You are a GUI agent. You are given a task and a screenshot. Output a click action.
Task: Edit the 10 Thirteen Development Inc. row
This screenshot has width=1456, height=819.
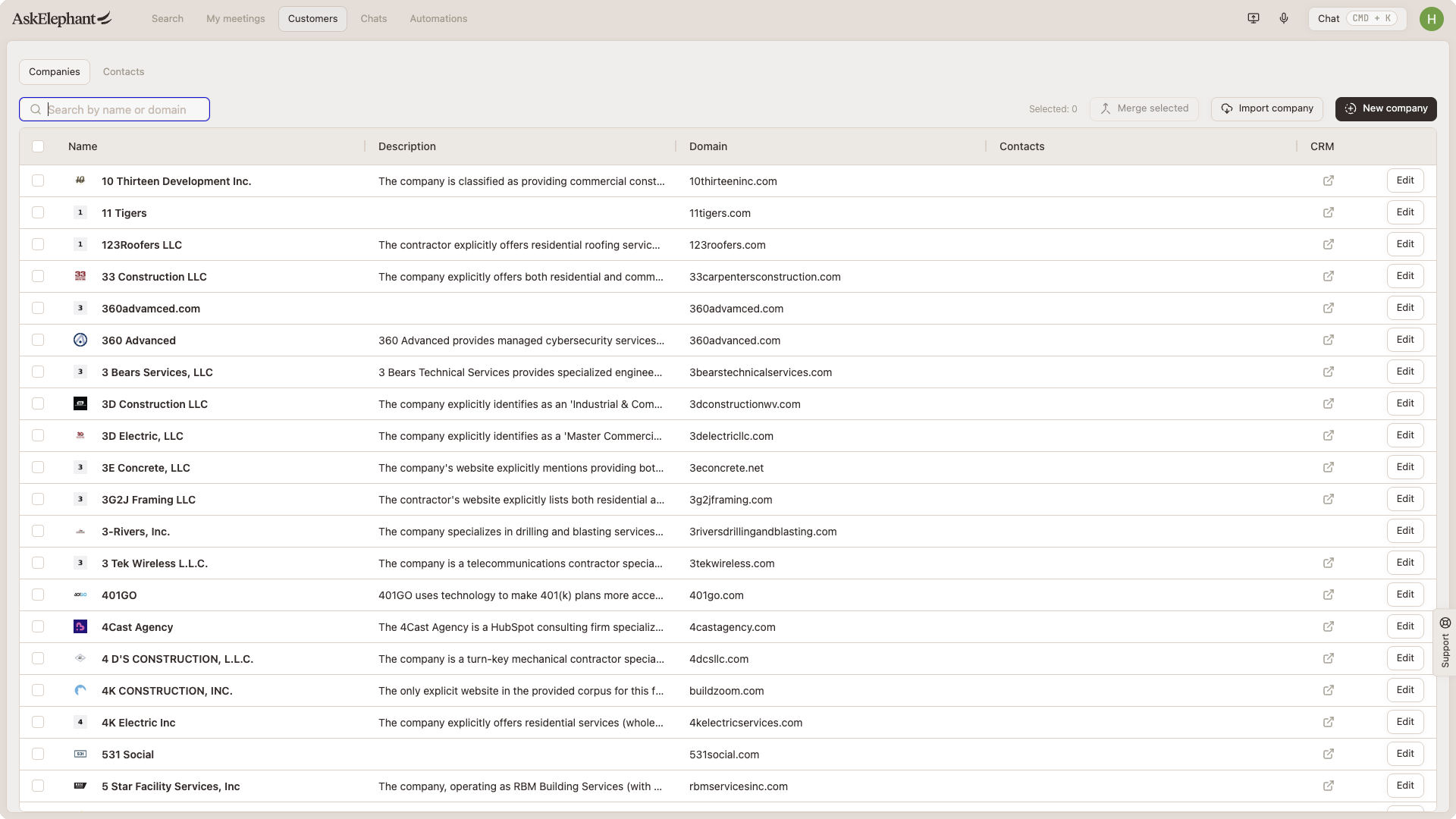[x=1405, y=180]
